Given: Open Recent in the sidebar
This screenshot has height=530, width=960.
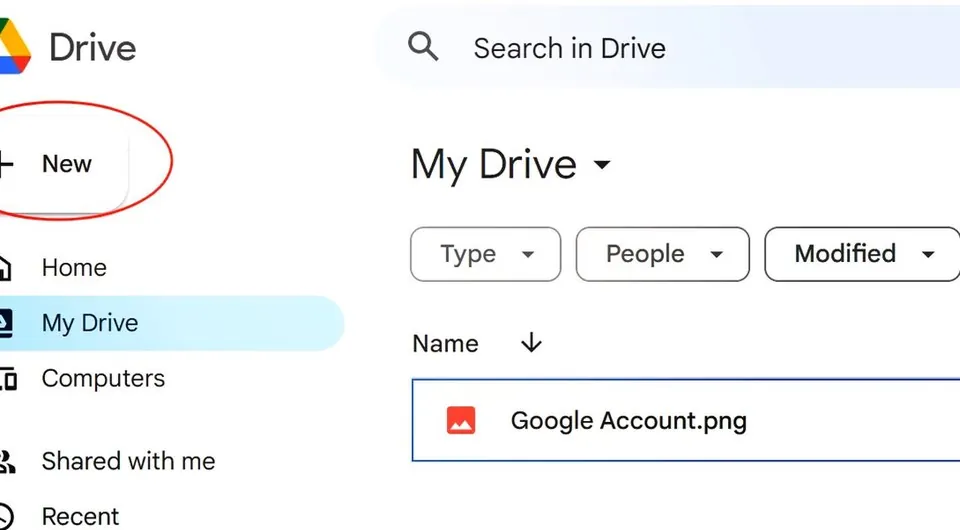Looking at the screenshot, I should (x=80, y=516).
